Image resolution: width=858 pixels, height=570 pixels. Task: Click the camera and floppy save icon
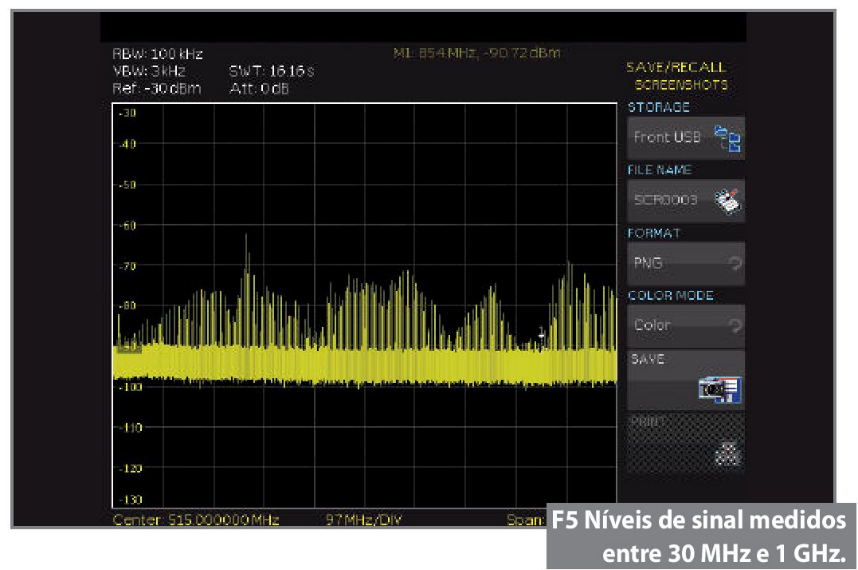pos(719,388)
